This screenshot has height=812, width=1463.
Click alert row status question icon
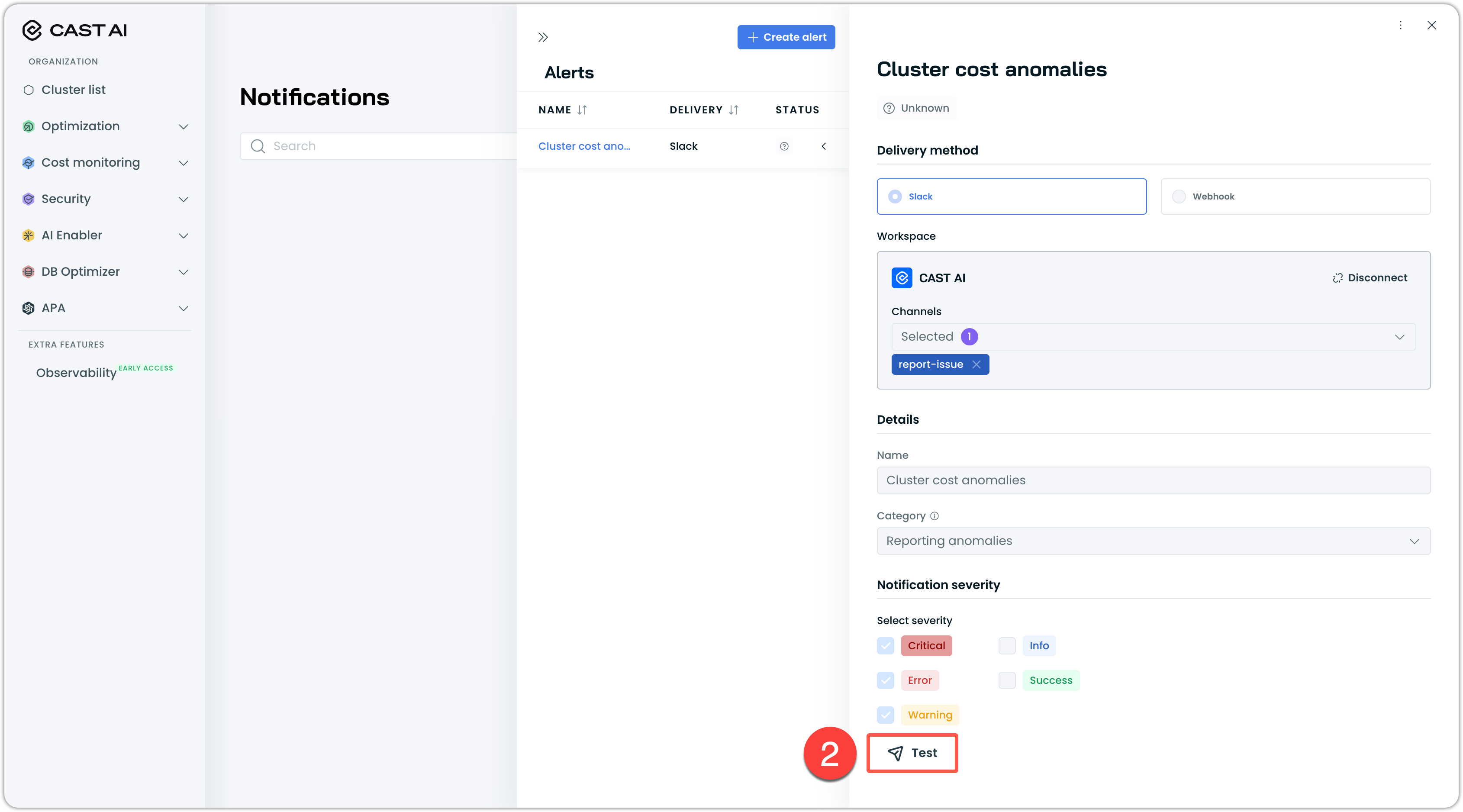pos(784,146)
